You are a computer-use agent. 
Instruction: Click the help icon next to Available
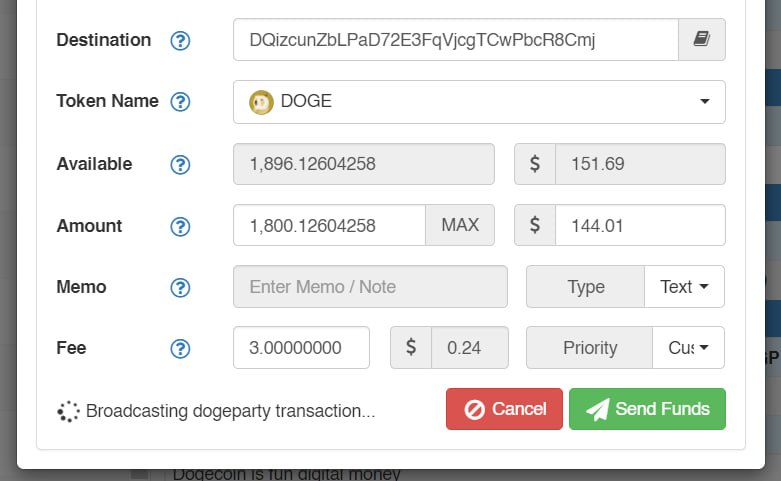click(180, 165)
